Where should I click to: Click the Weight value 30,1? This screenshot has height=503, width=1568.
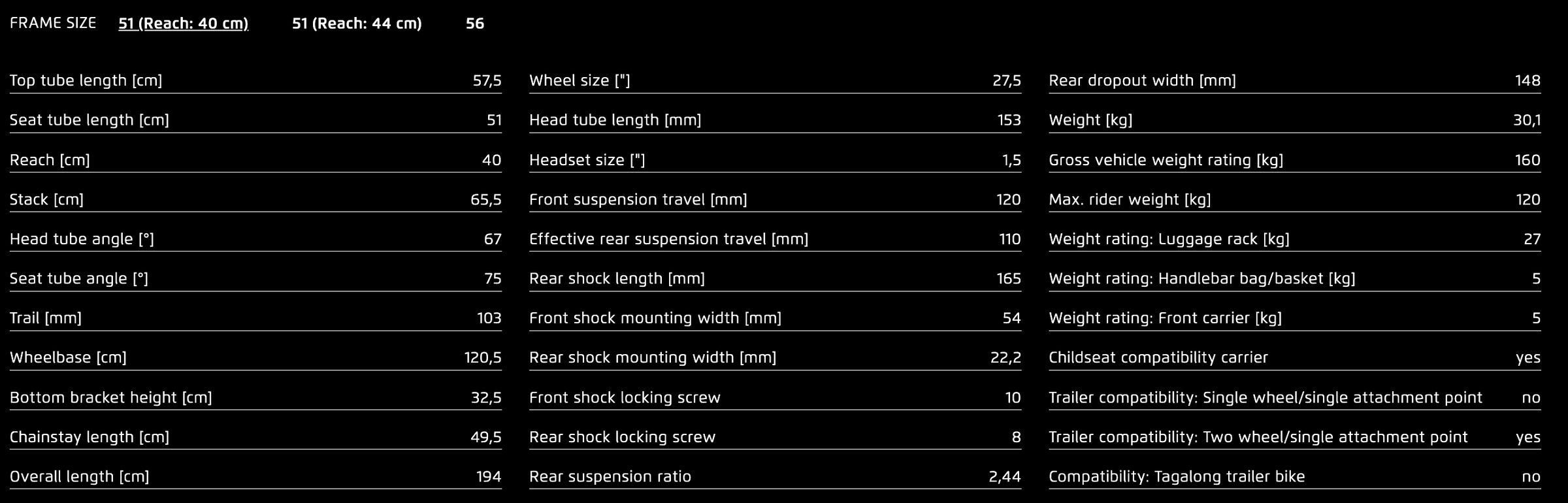coord(1527,120)
